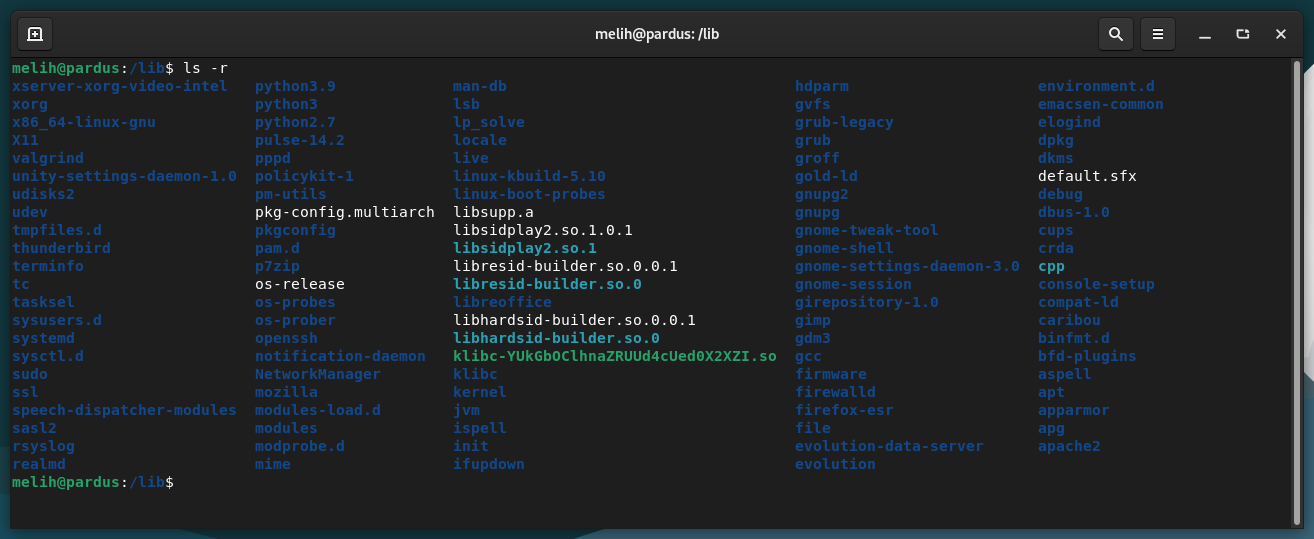Click the 'jvm' entry
Image resolution: width=1314 pixels, height=539 pixels.
(x=466, y=410)
